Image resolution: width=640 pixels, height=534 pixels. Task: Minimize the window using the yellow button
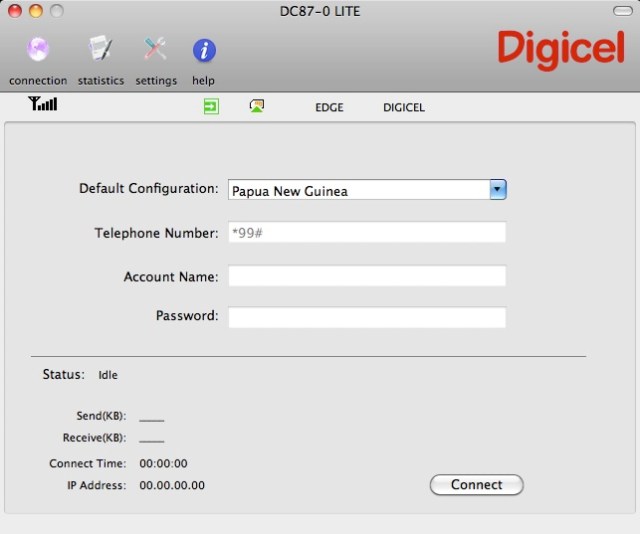pyautogui.click(x=35, y=11)
